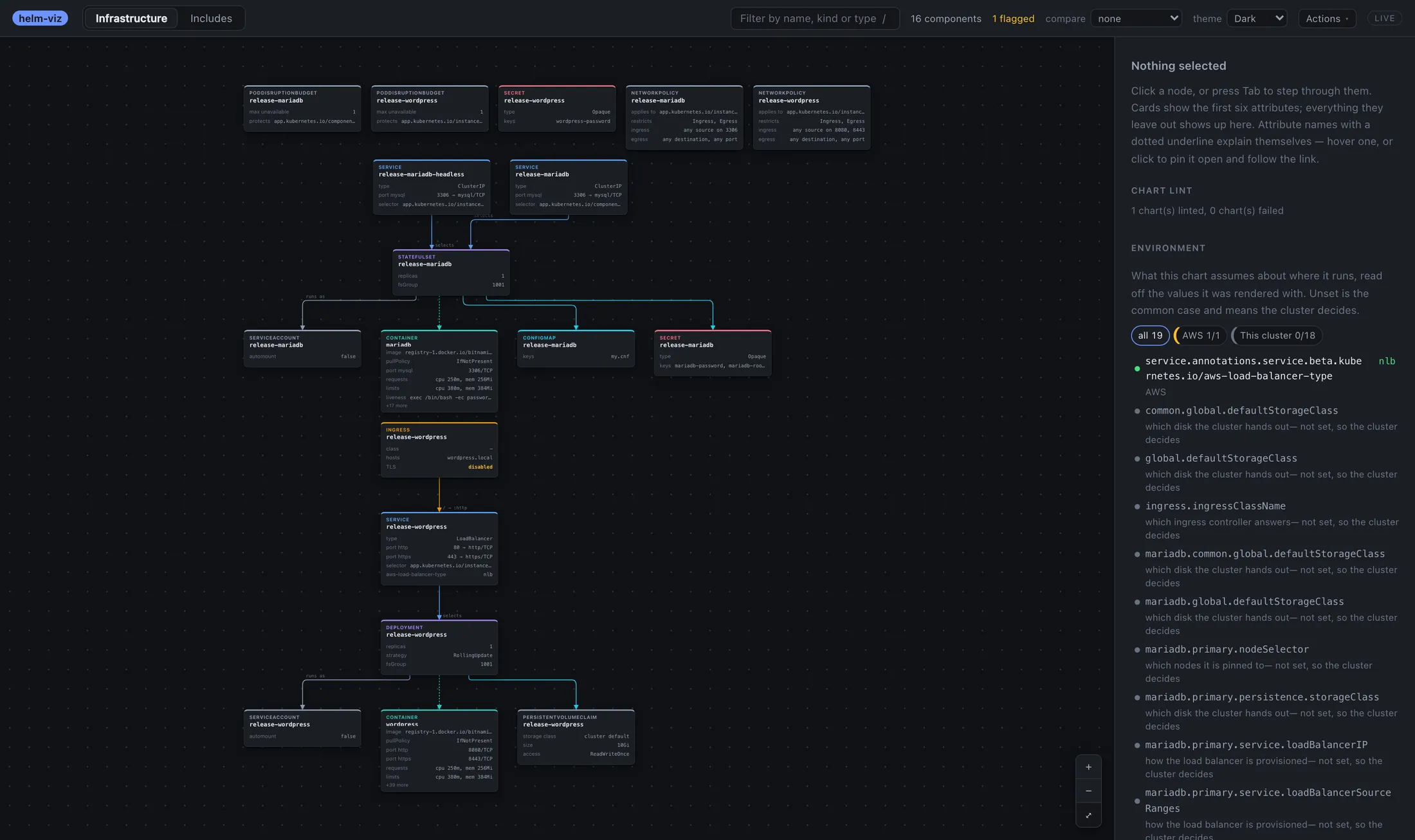The image size is (1415, 840).
Task: Show the 1 flagged components
Action: [1013, 18]
